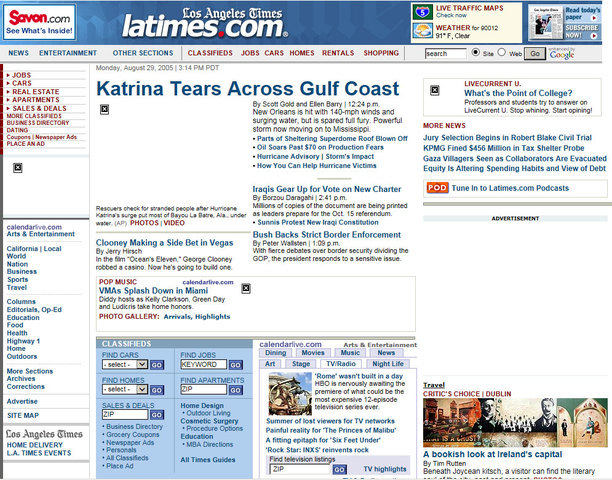Open the Live Traffic Maps freeway icon
Screen dimensions: 612x480
pos(423,12)
